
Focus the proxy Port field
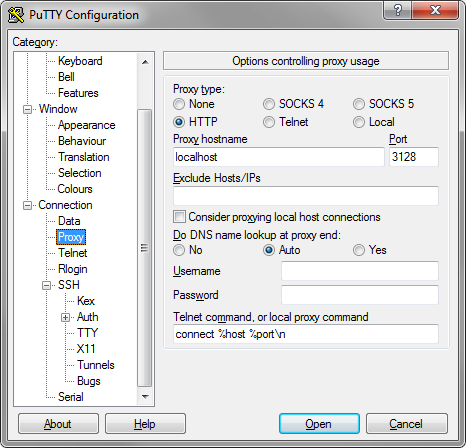click(414, 157)
